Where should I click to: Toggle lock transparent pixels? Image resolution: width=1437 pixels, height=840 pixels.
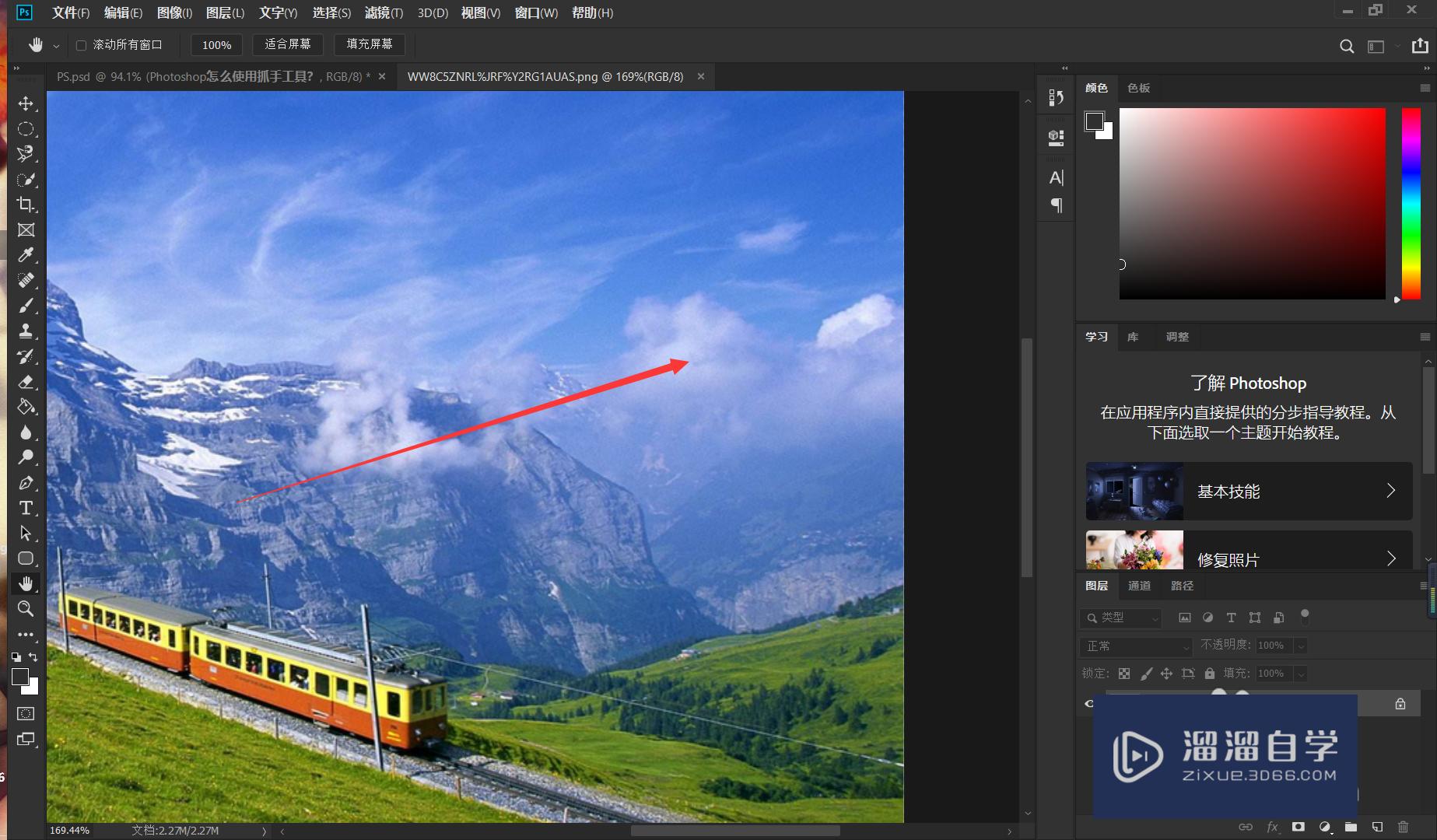click(x=1124, y=674)
